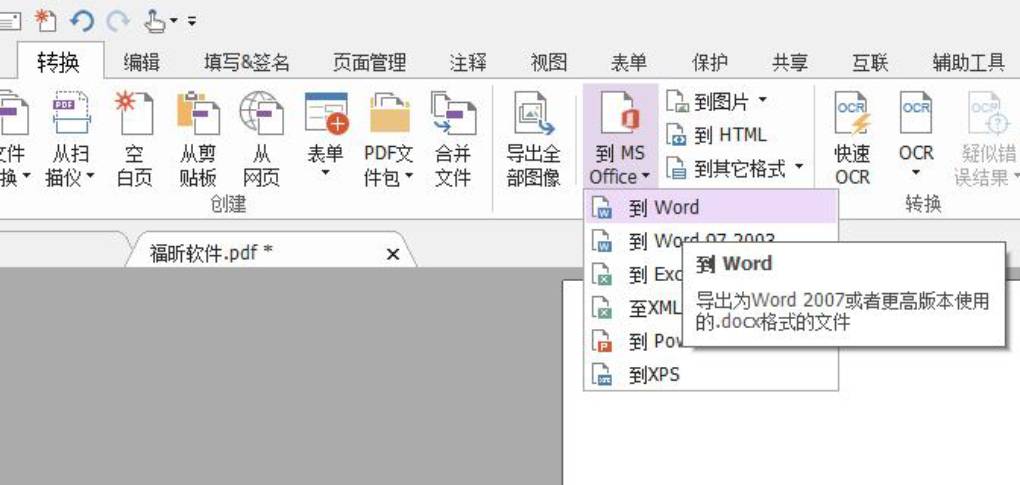This screenshot has height=485, width=1020.
Task: Click the PDF文件包 portfolio icon
Action: coord(389,113)
